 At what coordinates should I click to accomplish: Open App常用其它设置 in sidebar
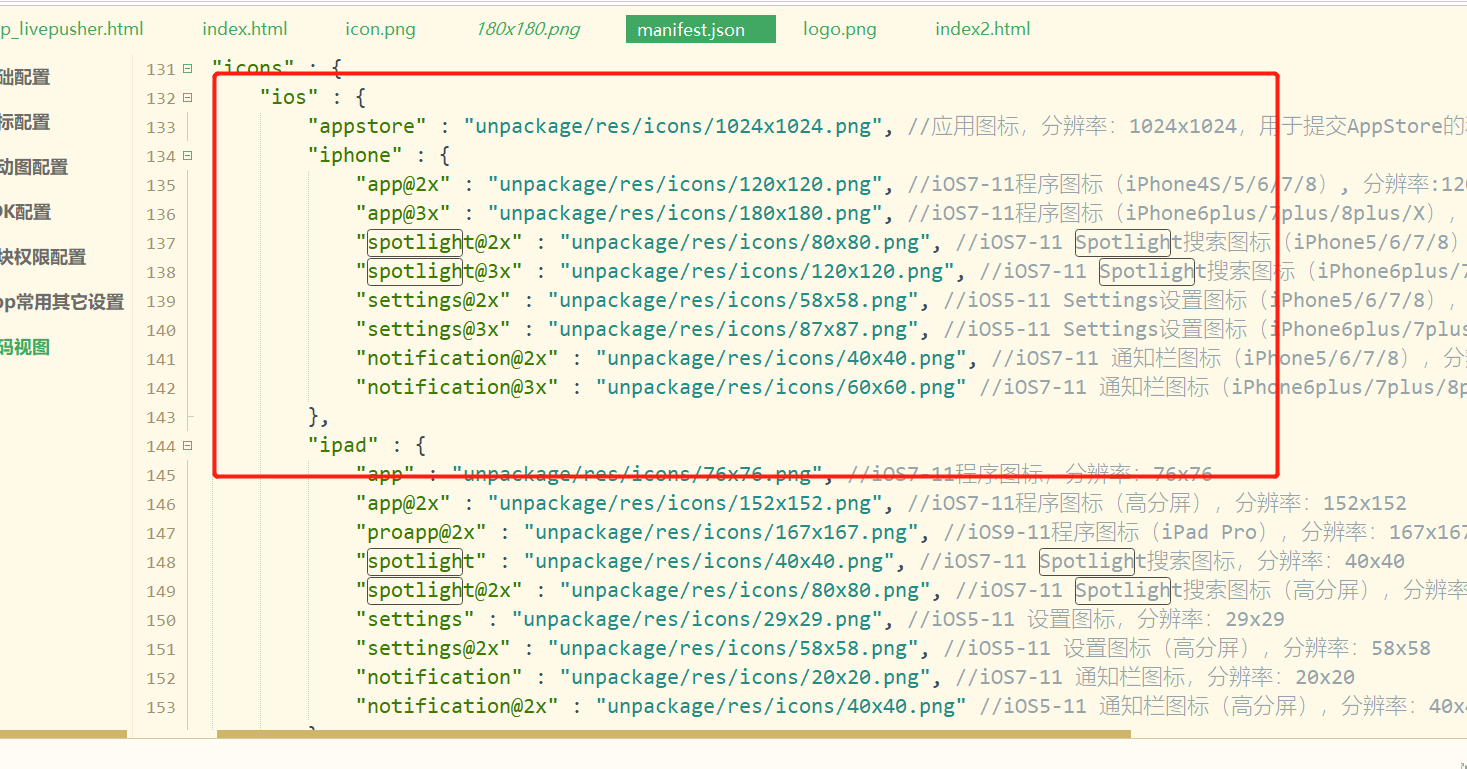click(x=61, y=302)
